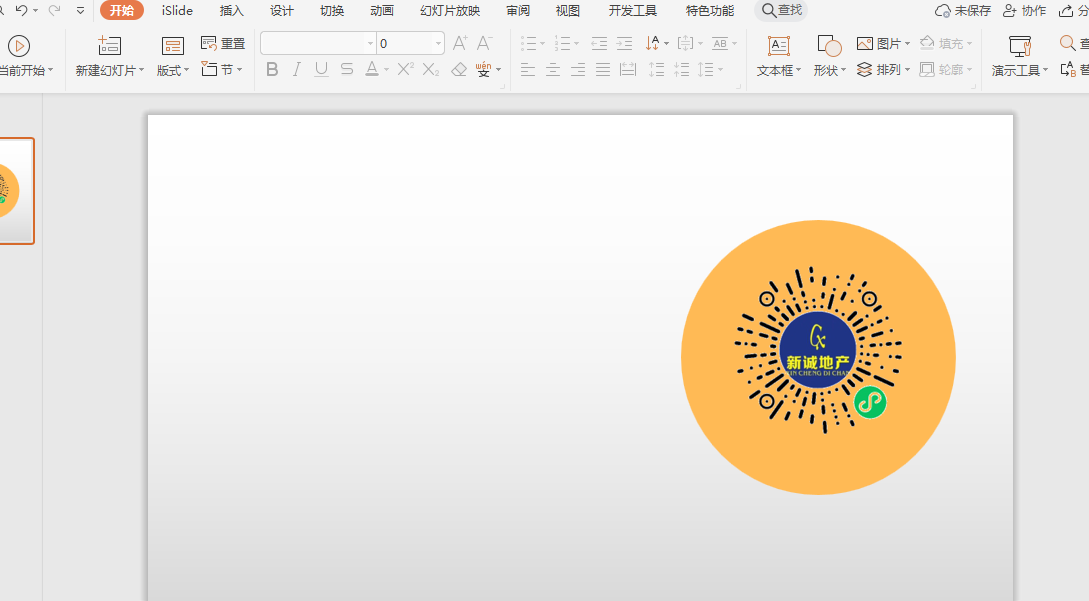Switch to the iSlide tab
This screenshot has height=601, width=1089.
[x=177, y=10]
